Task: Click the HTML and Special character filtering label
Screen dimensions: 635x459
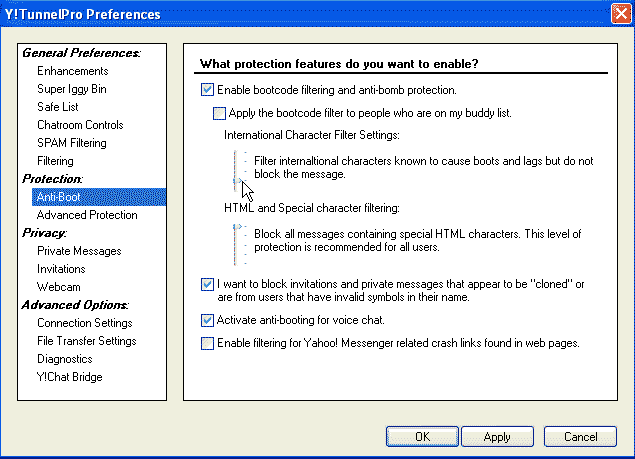Action: tap(312, 208)
